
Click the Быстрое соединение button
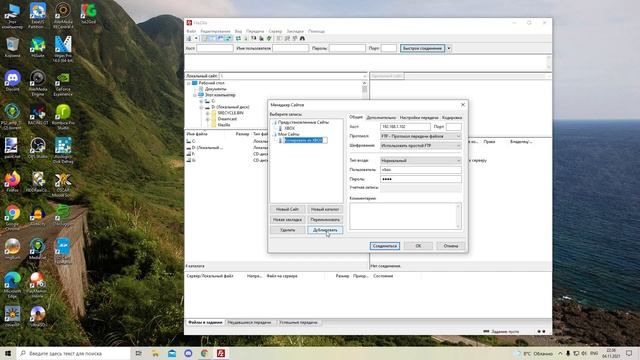coord(422,48)
